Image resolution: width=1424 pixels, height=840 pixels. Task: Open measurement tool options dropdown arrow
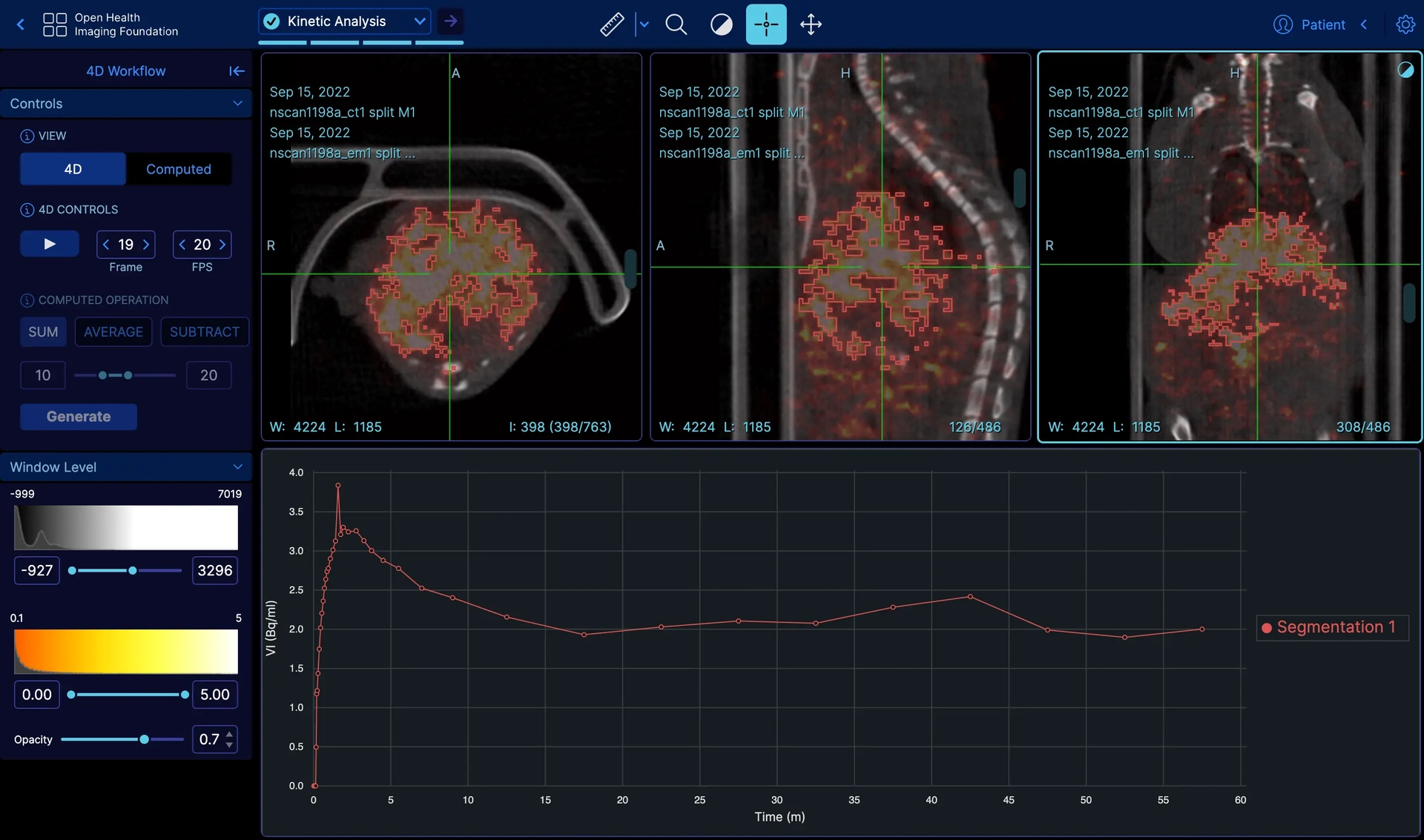point(644,24)
